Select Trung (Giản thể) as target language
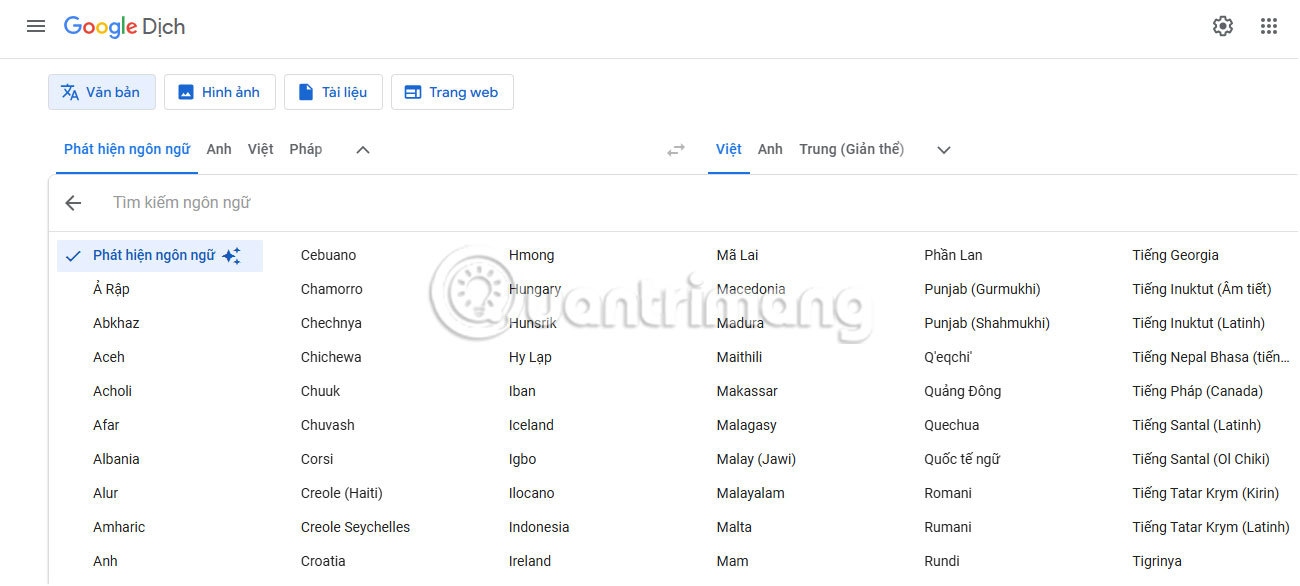The image size is (1300, 586). pos(851,149)
